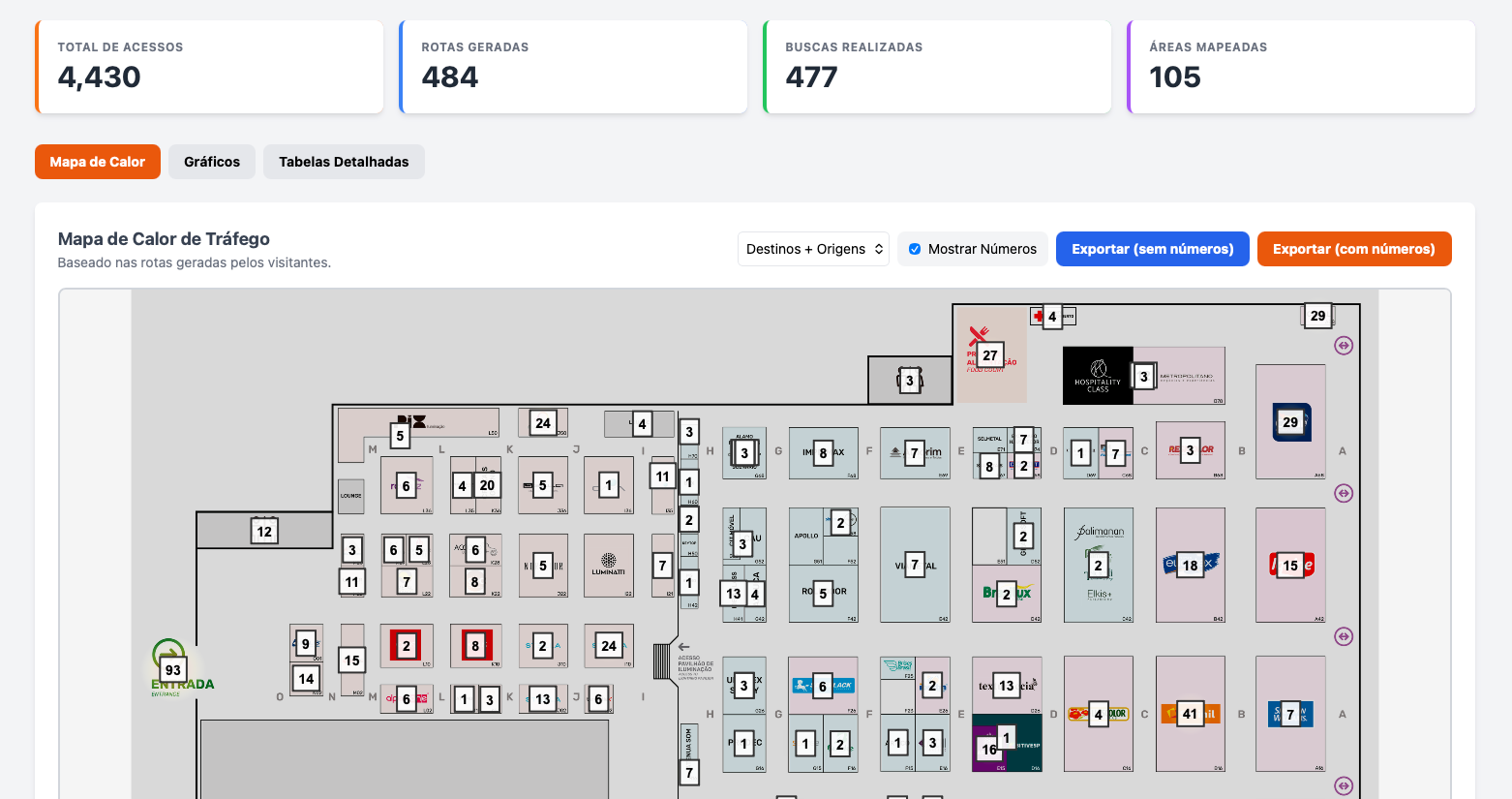Click Exportar (sem números) button
Screen dimensions: 1512x799
pos(1152,249)
